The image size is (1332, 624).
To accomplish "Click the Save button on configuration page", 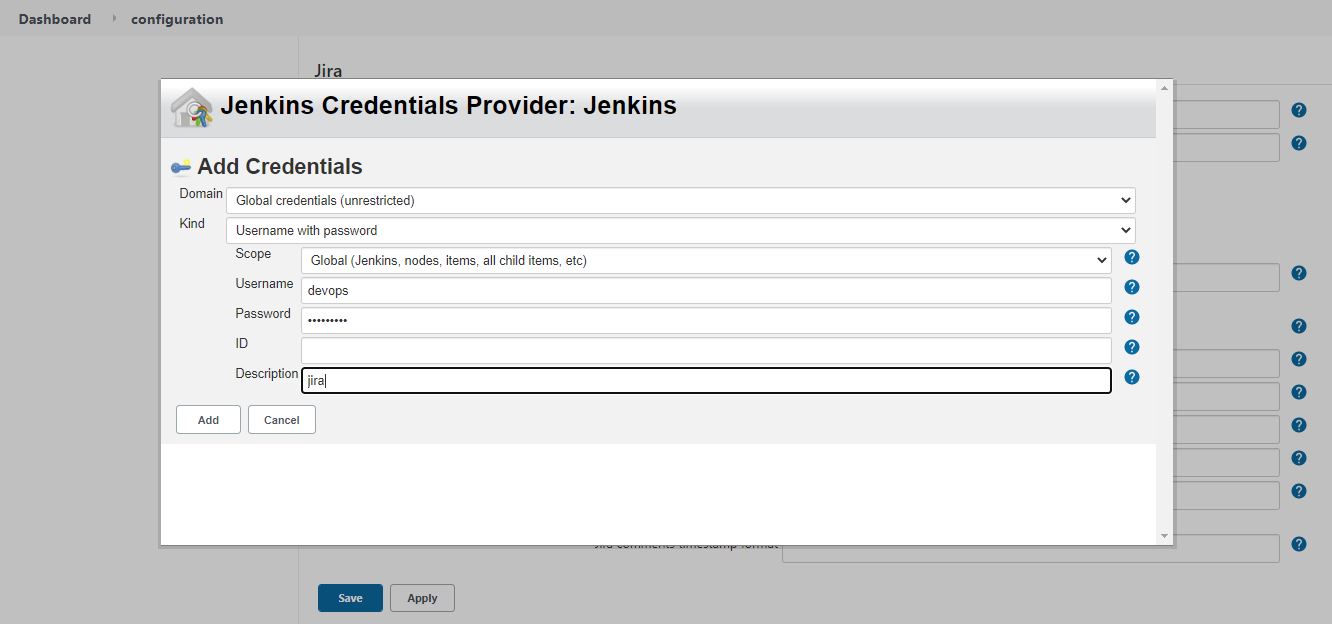I will tap(350, 598).
